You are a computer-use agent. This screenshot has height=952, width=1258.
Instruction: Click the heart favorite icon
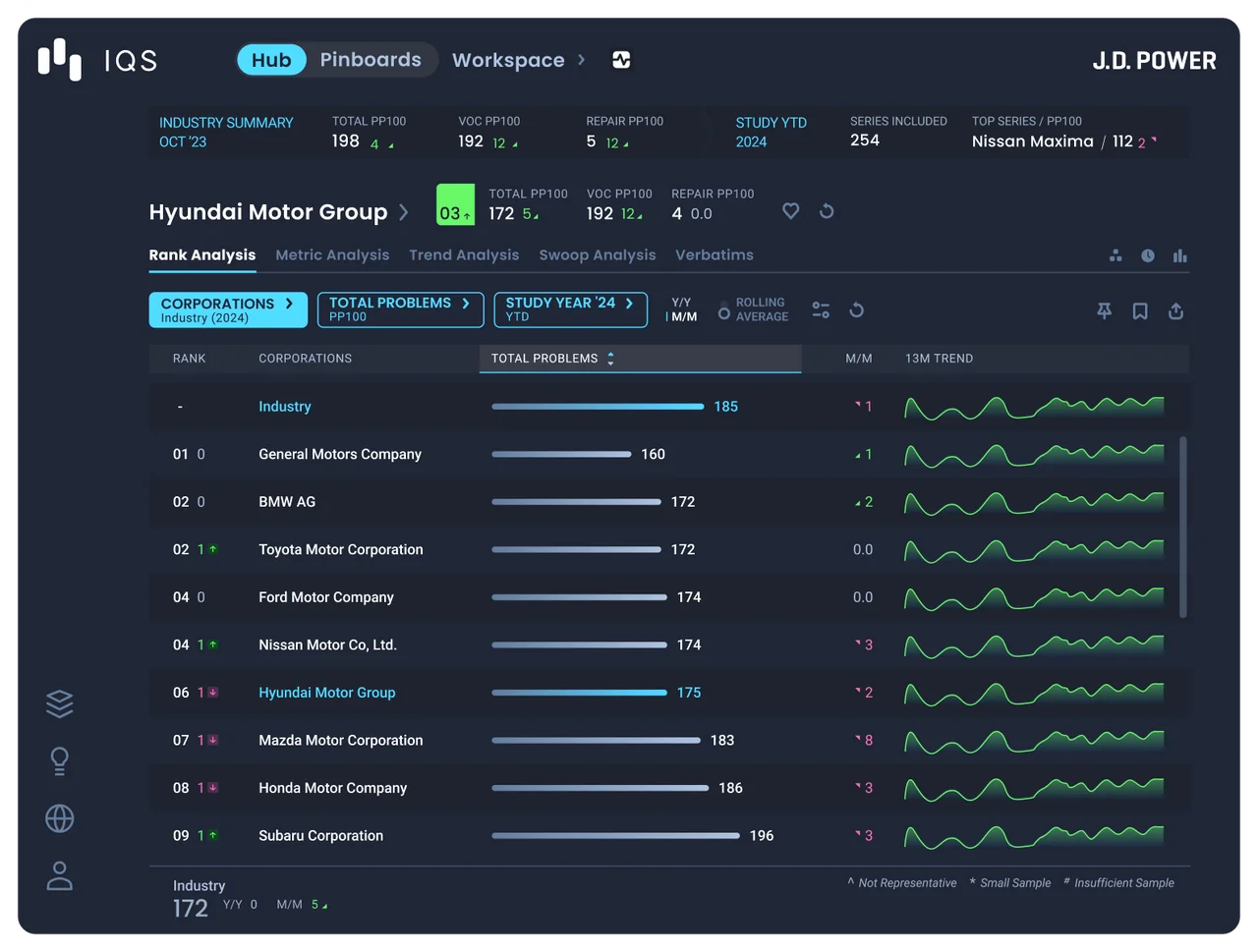[x=790, y=211]
